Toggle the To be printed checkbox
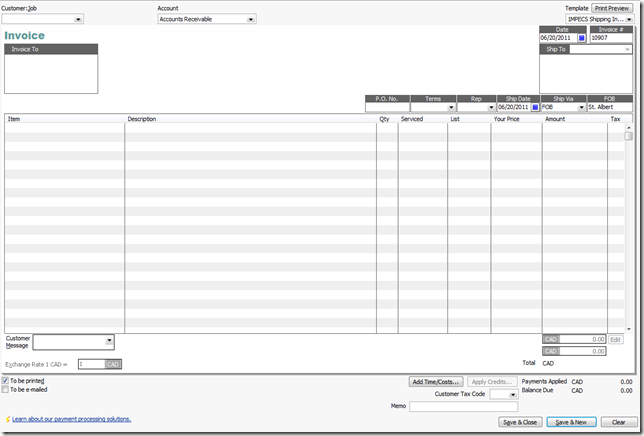Viewport: 644px width, 436px height. point(5,381)
